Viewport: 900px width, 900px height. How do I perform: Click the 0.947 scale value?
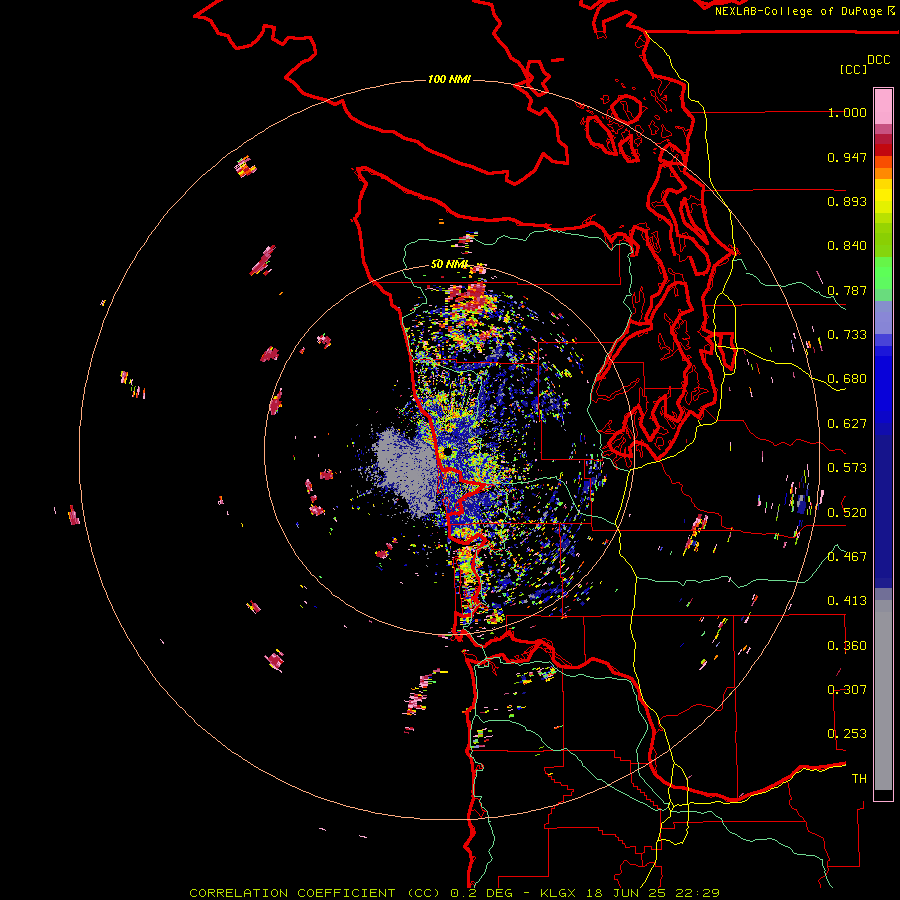[x=847, y=157]
